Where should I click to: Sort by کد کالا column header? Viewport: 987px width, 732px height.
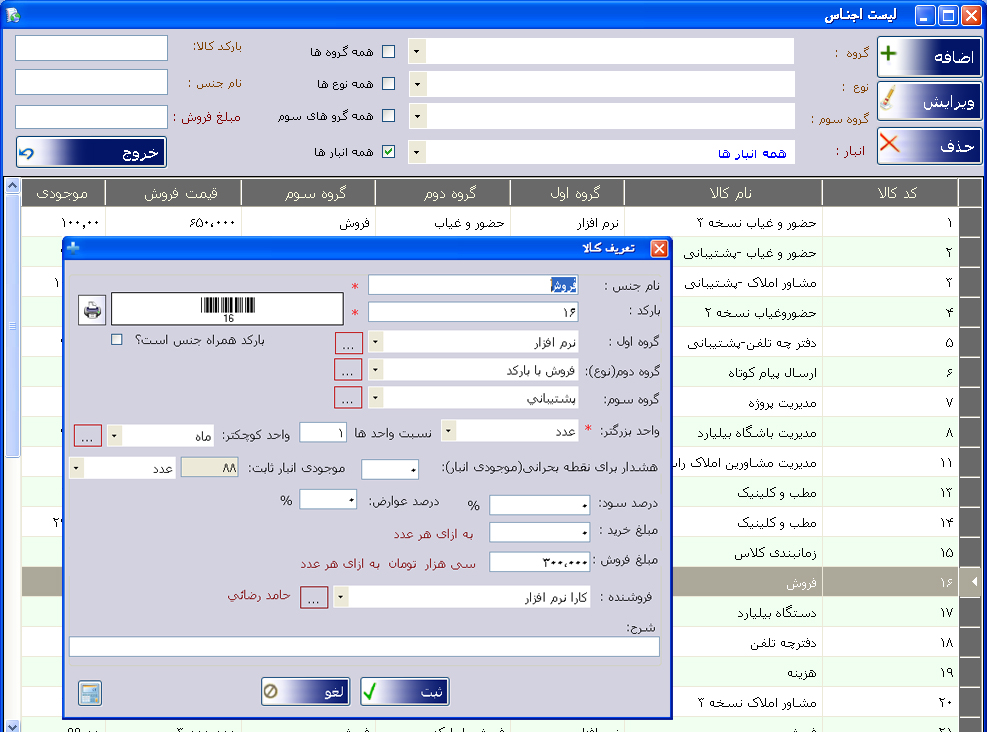click(889, 193)
